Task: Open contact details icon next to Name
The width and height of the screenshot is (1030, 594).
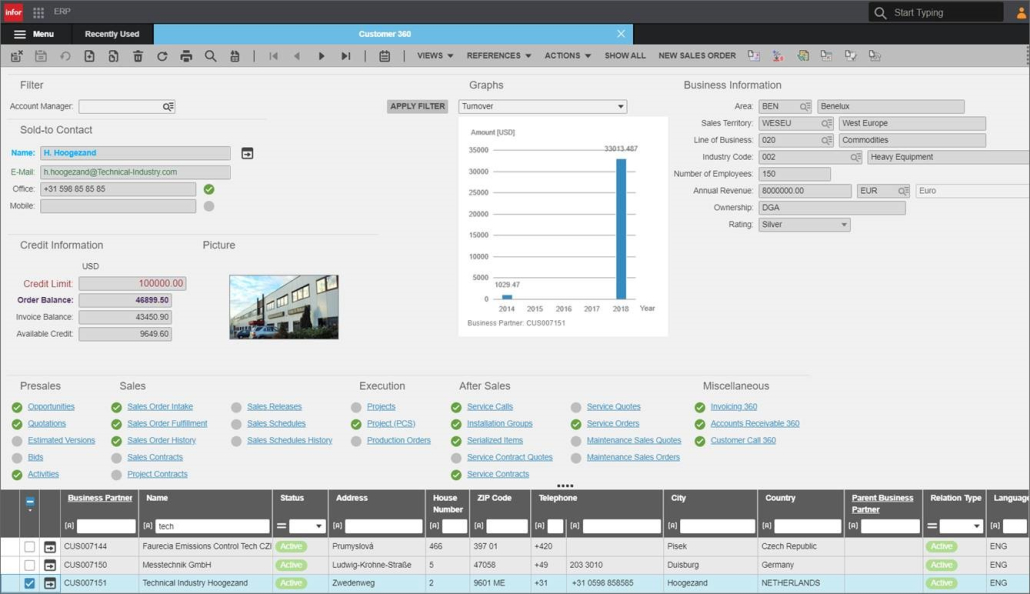Action: 247,153
